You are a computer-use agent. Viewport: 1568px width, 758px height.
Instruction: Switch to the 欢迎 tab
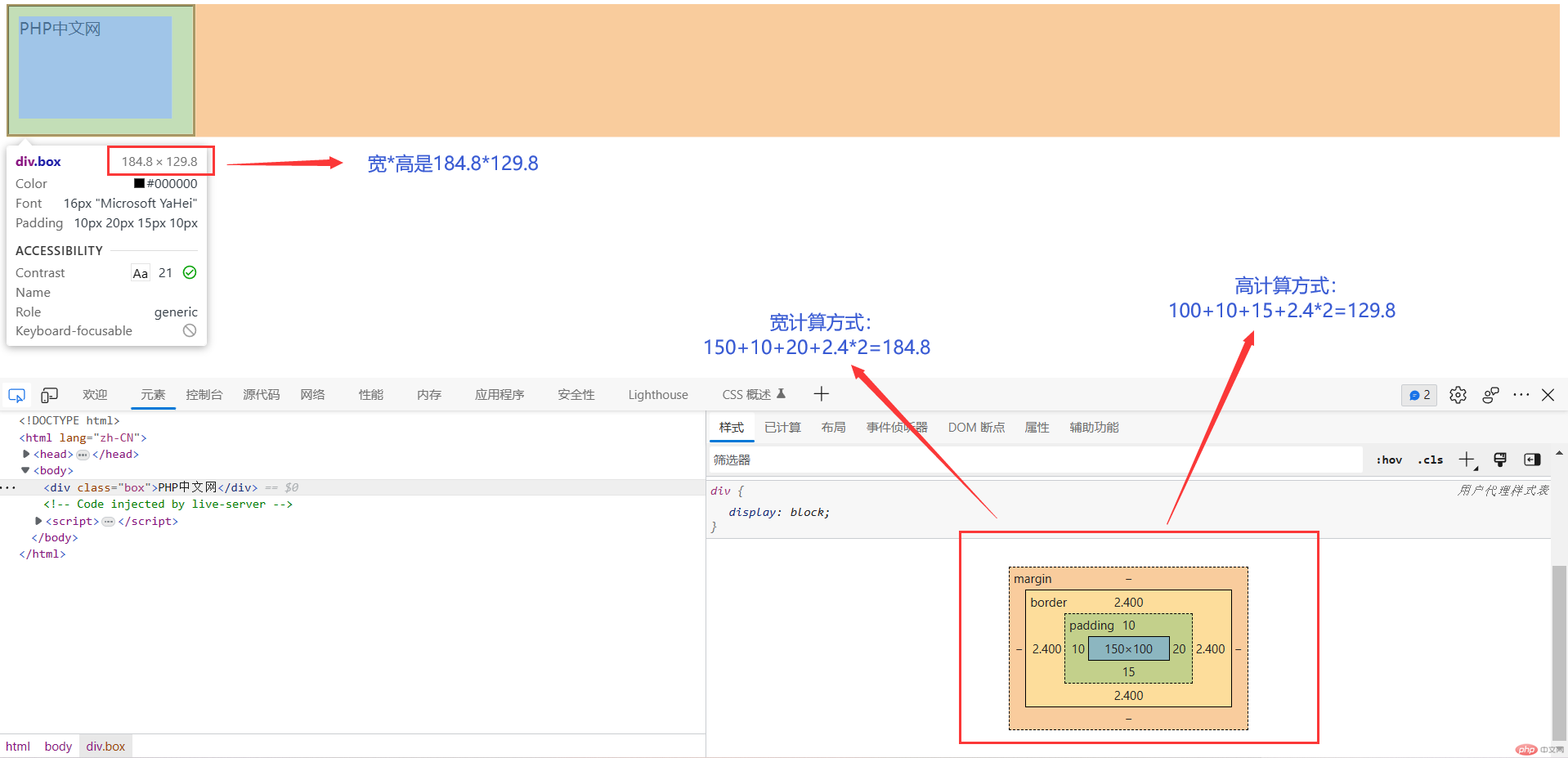[x=95, y=395]
